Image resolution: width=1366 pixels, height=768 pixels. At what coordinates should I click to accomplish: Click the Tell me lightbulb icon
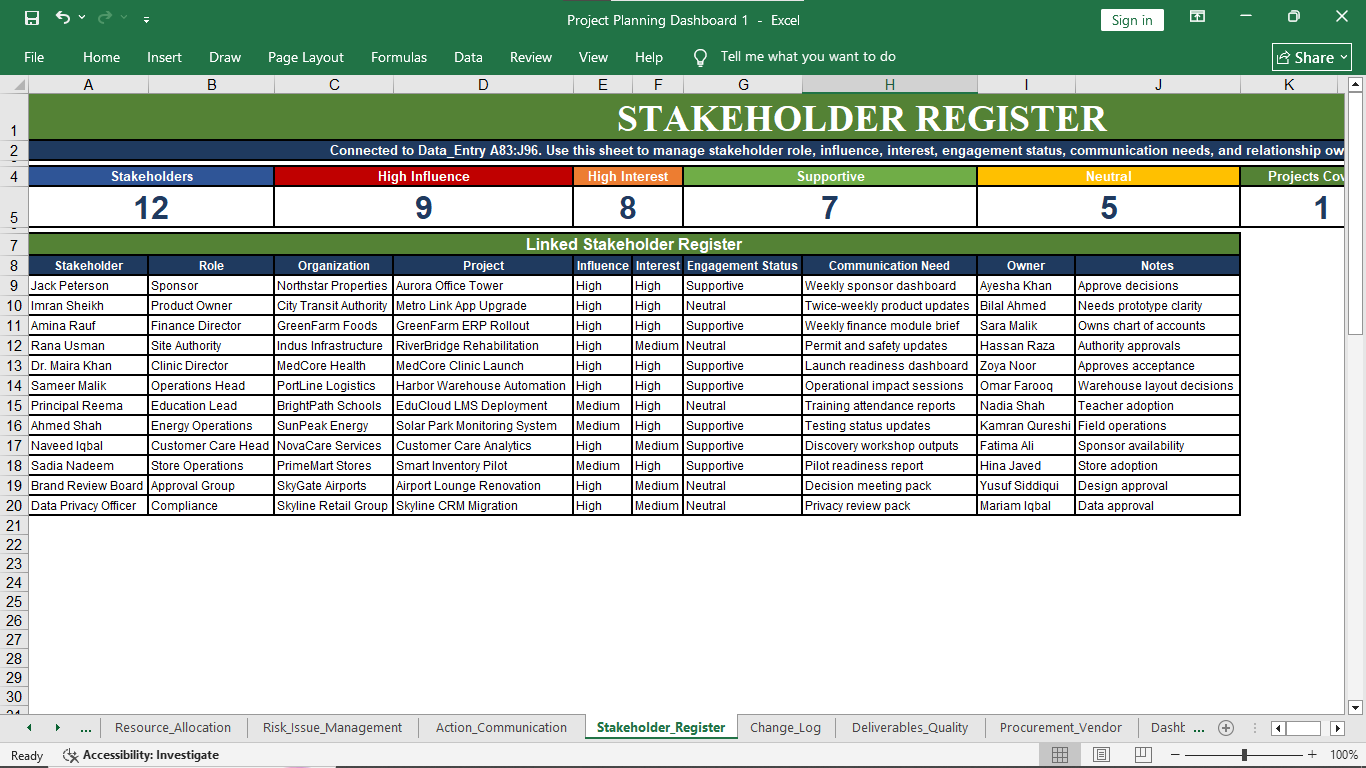tap(701, 57)
